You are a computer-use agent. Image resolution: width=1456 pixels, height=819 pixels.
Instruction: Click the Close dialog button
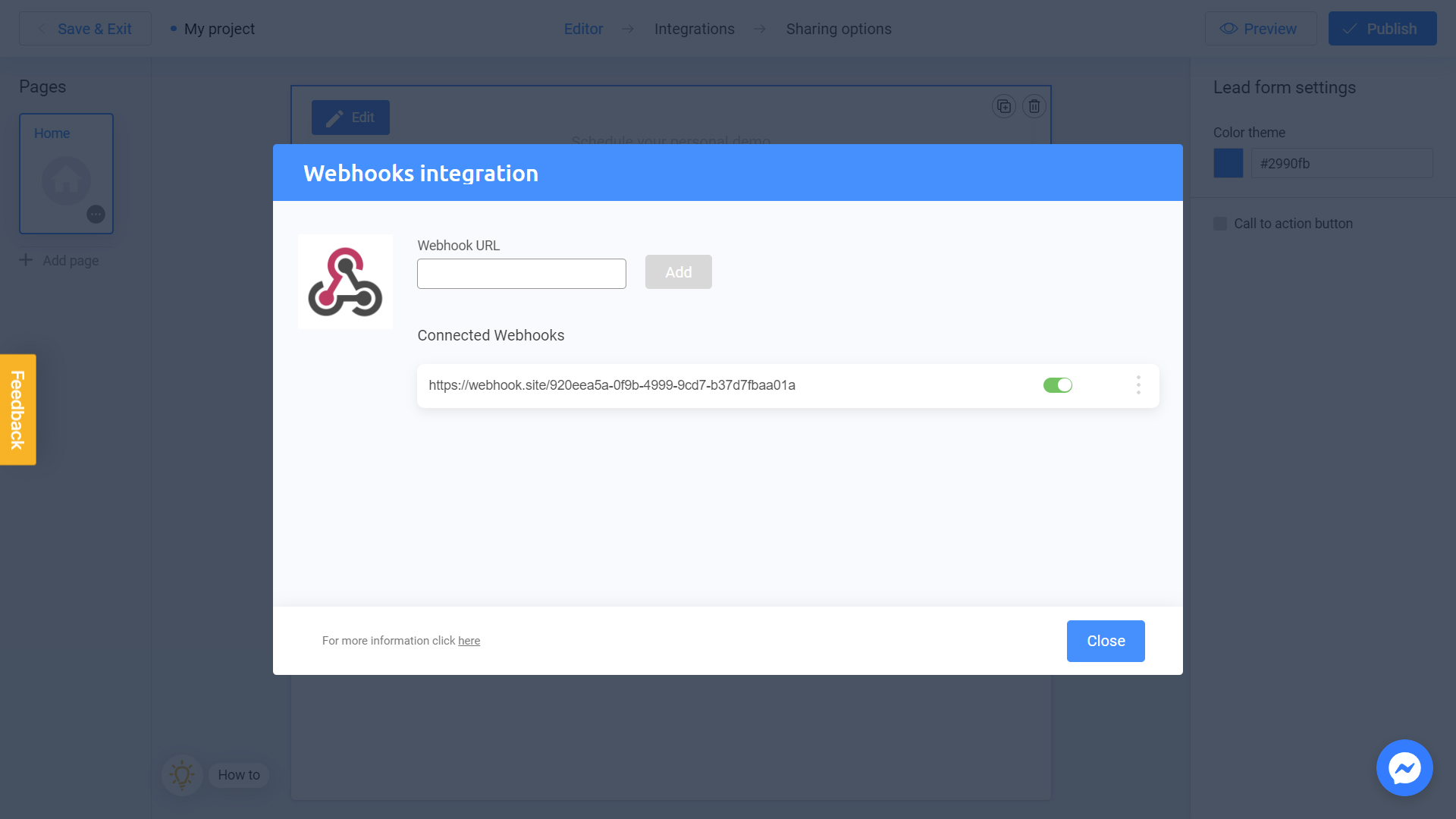(x=1106, y=640)
